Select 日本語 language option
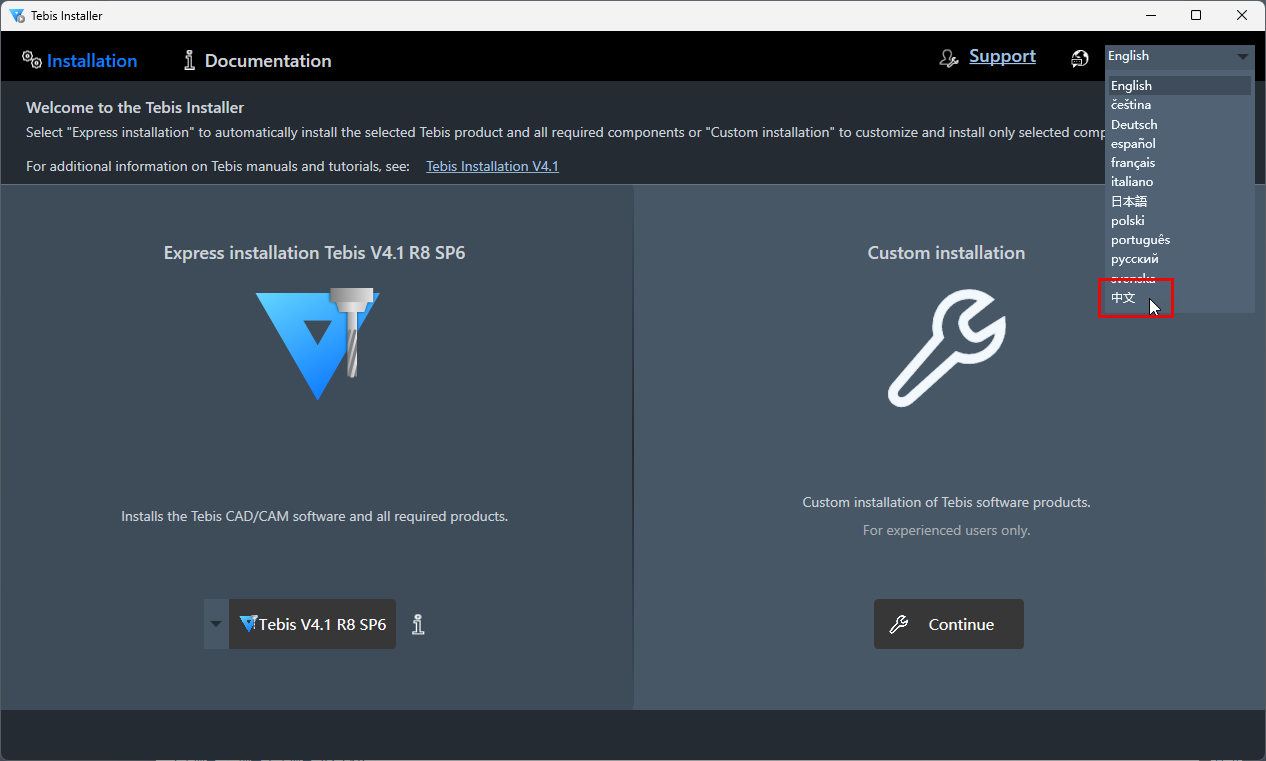Screen dimensions: 1266x761 (1179, 202)
